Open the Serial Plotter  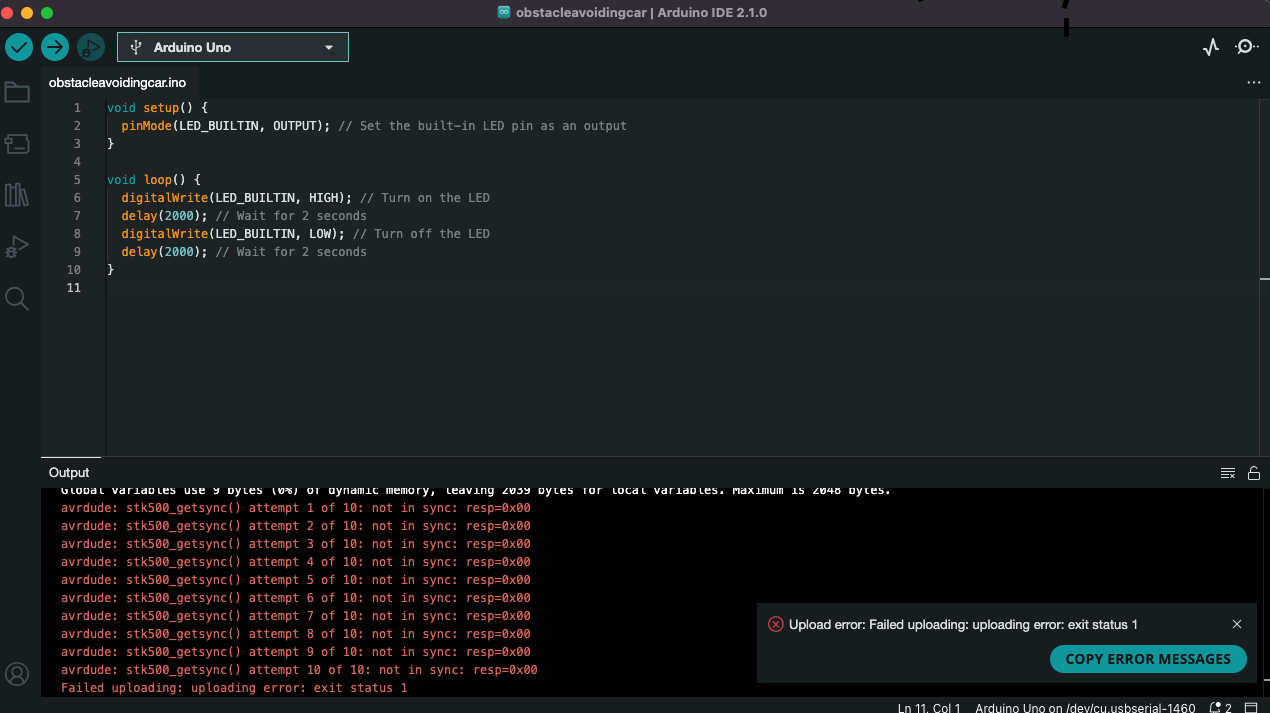point(1211,46)
